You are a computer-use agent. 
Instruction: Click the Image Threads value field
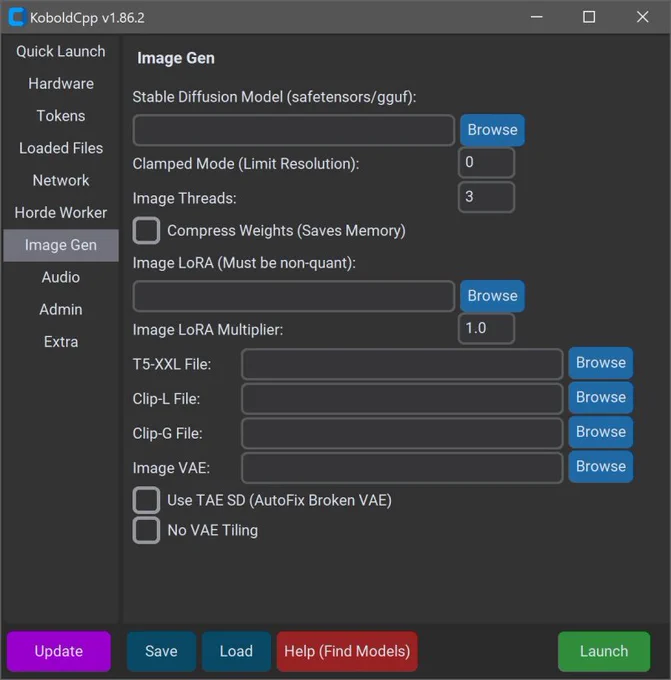[x=486, y=197]
